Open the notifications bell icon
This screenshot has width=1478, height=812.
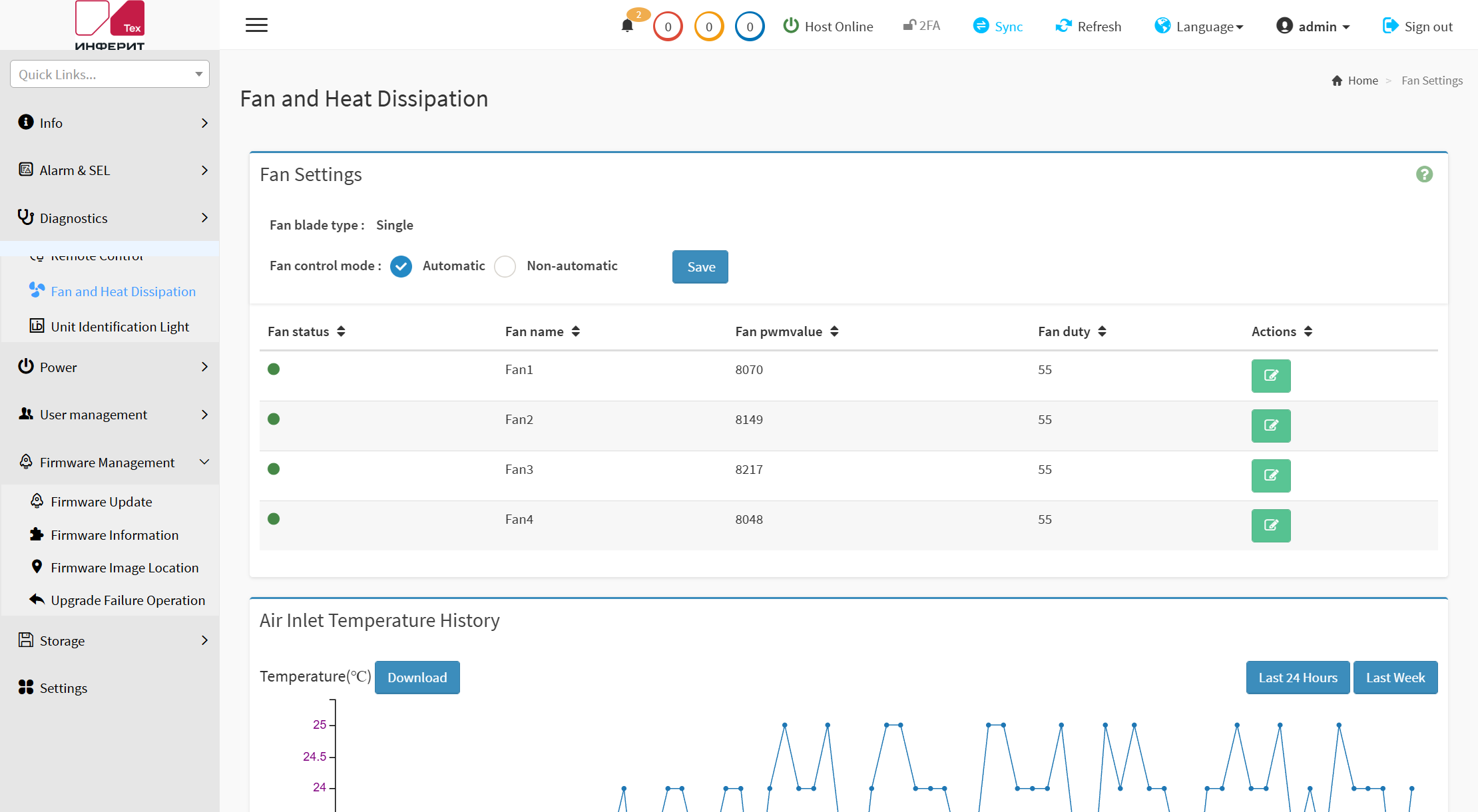(626, 26)
